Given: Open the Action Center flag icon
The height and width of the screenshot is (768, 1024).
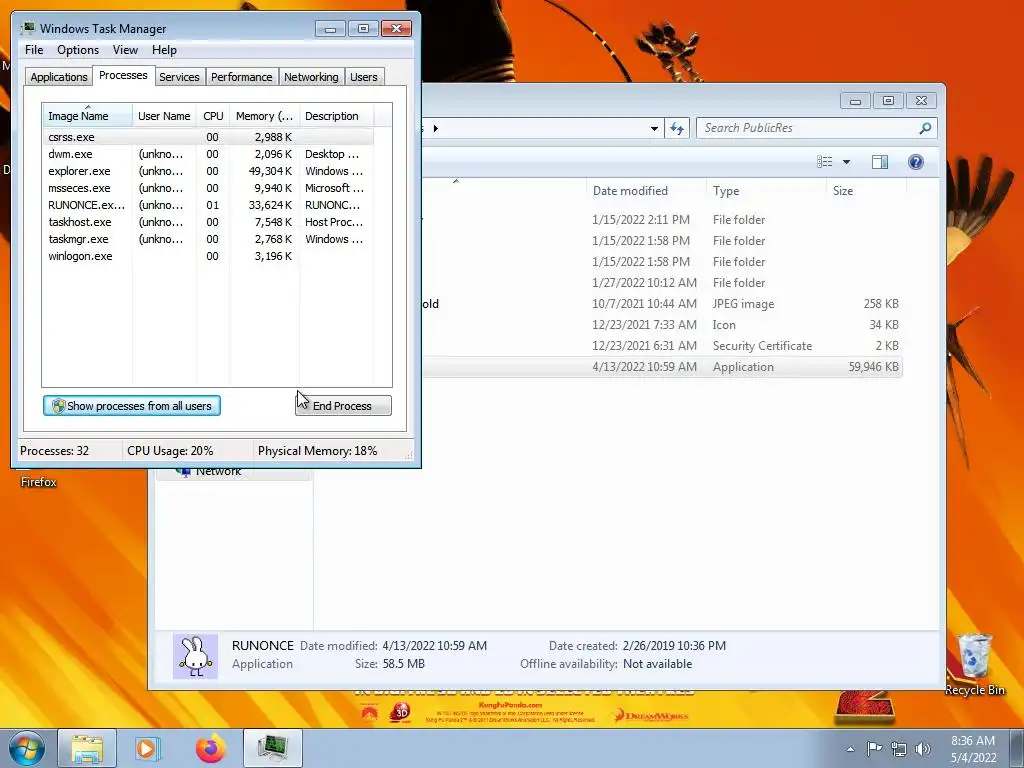Looking at the screenshot, I should (x=874, y=748).
